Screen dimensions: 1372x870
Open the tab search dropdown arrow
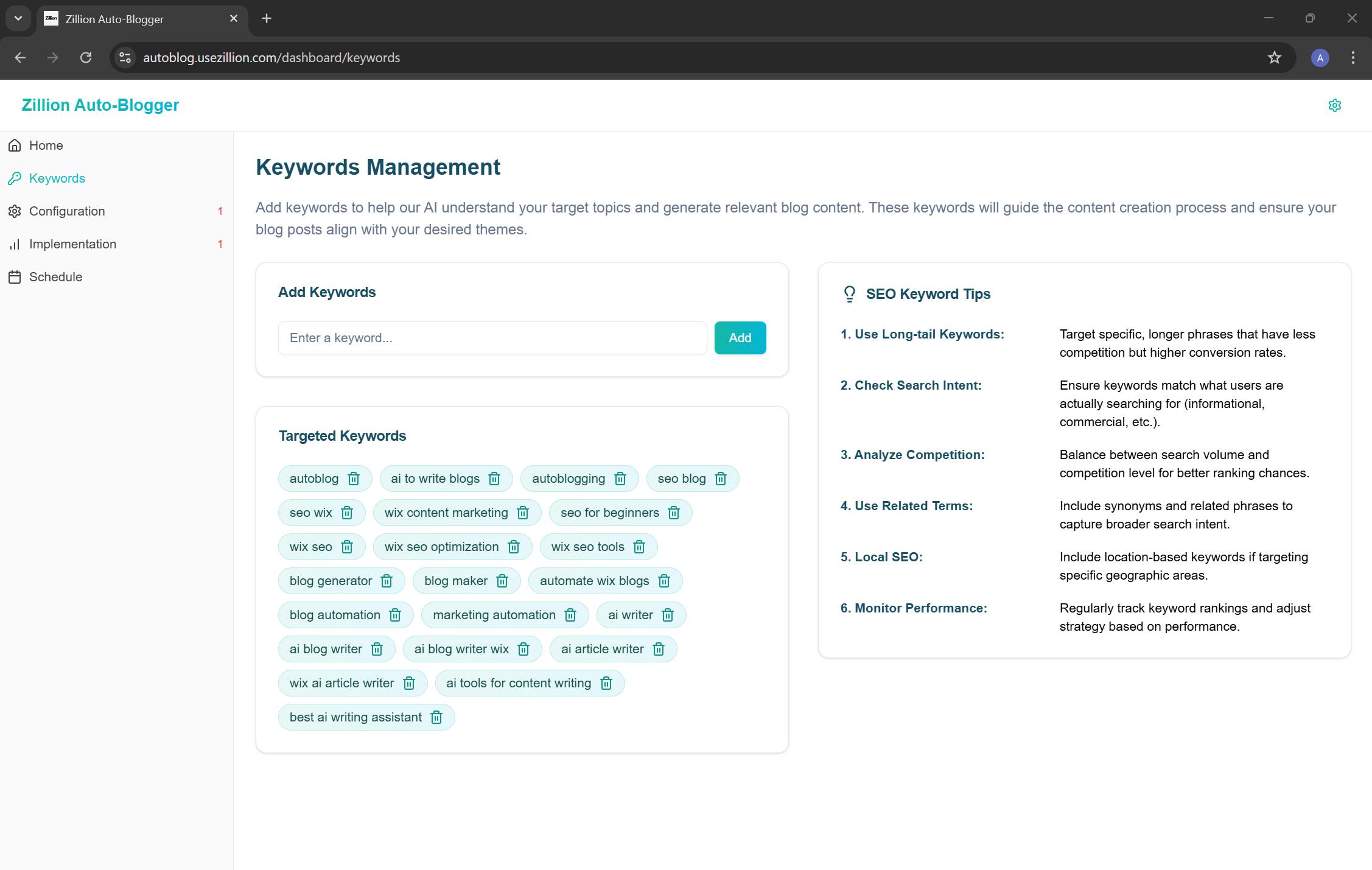tap(18, 18)
